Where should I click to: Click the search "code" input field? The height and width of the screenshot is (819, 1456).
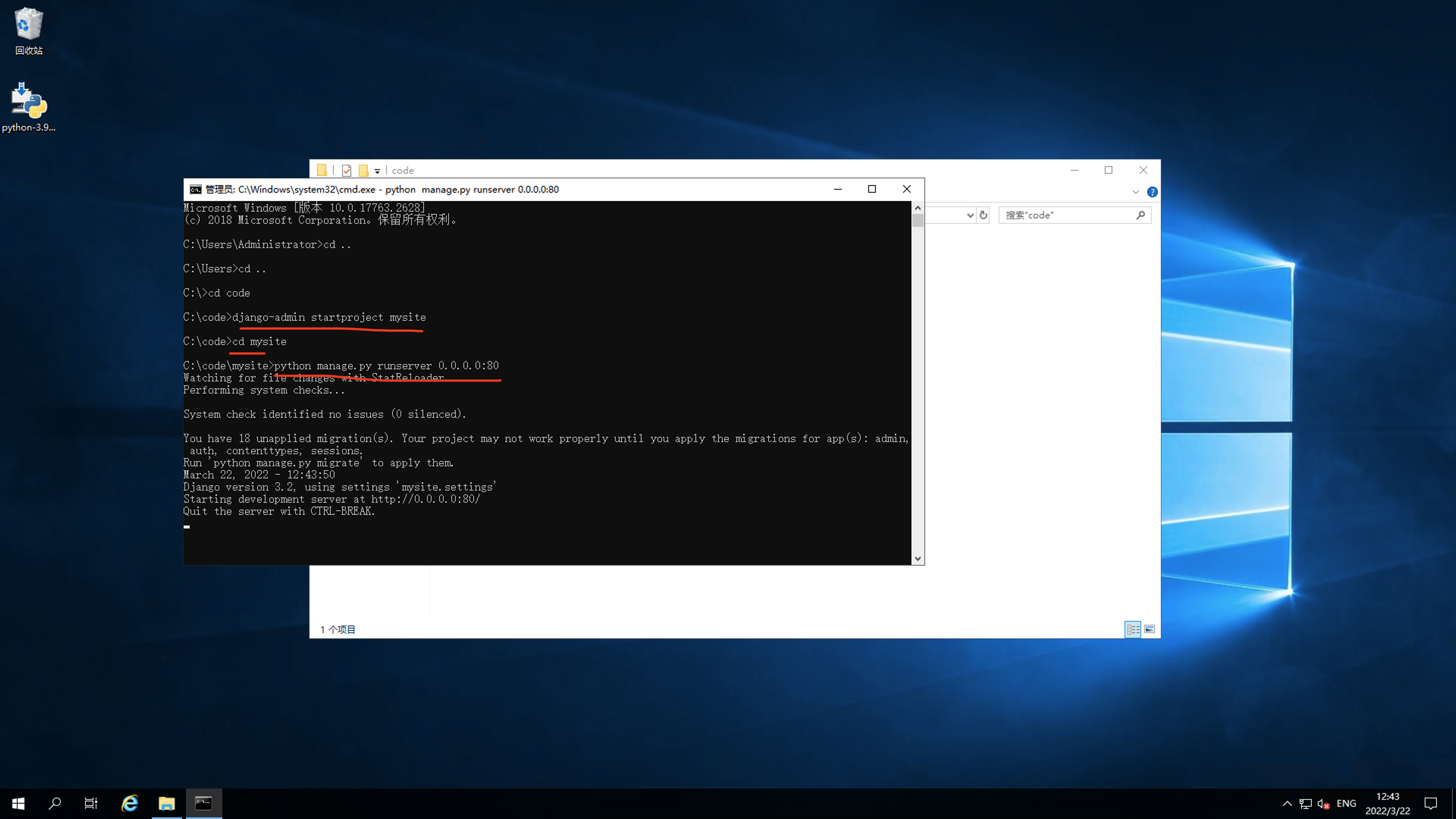point(1068,215)
